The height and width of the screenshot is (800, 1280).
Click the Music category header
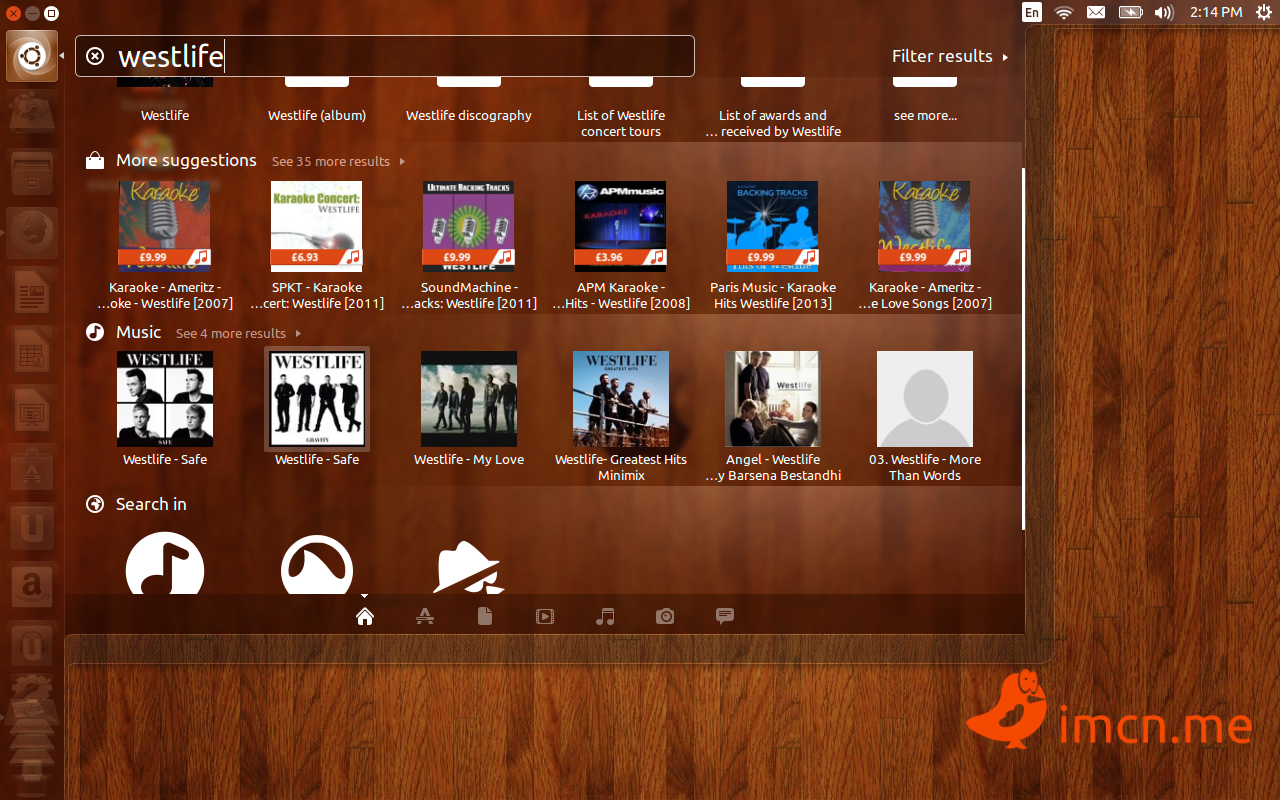[138, 332]
